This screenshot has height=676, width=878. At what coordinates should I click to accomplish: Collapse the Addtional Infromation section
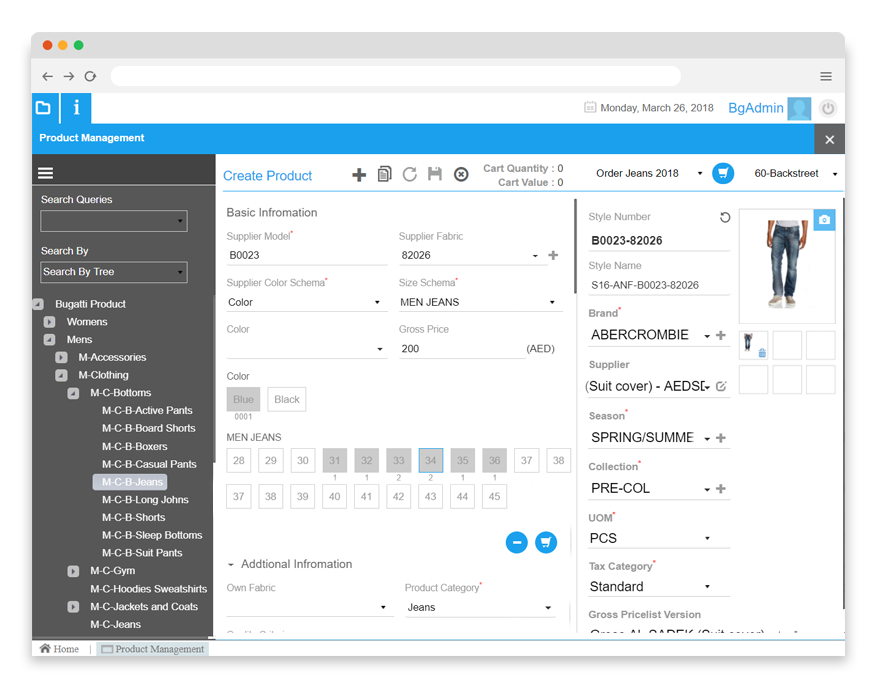232,564
